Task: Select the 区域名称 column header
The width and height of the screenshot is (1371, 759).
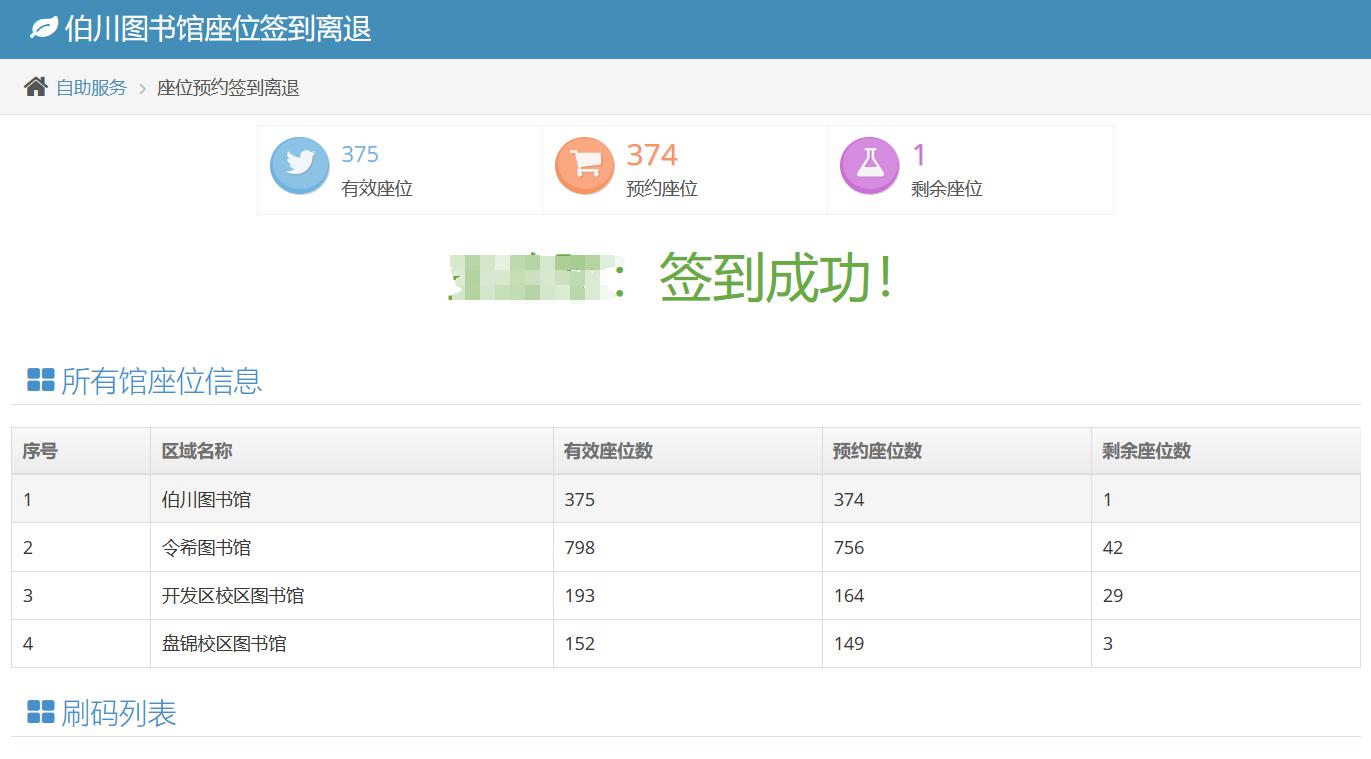Action: (197, 451)
